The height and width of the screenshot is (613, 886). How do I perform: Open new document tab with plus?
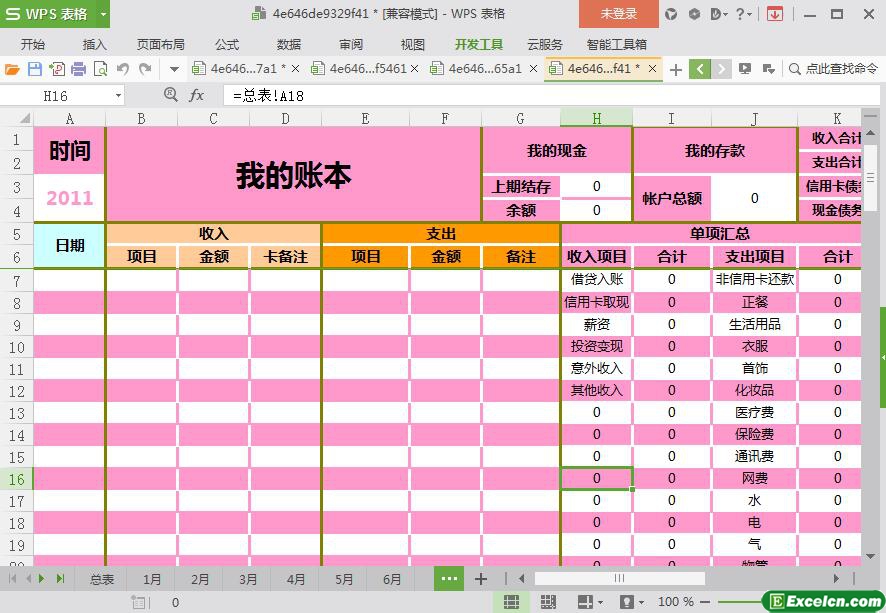(x=676, y=69)
